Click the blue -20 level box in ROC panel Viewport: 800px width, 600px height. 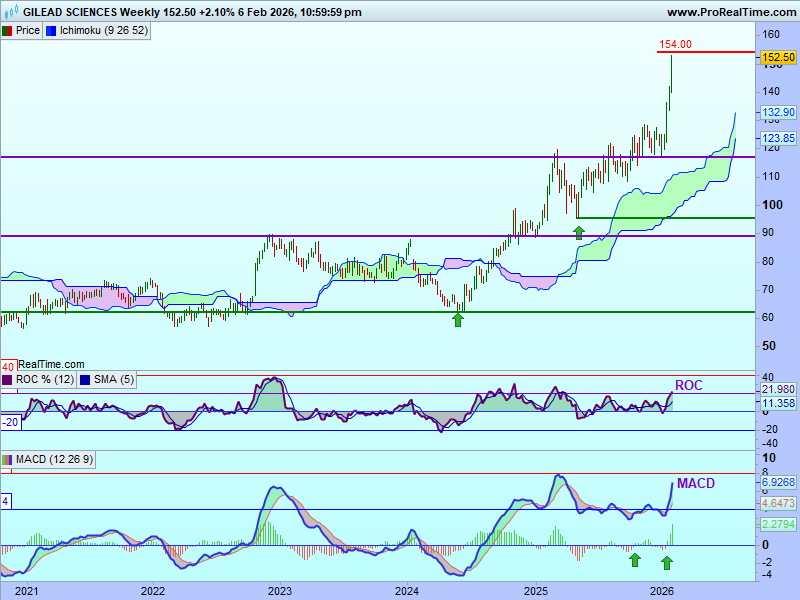10,422
